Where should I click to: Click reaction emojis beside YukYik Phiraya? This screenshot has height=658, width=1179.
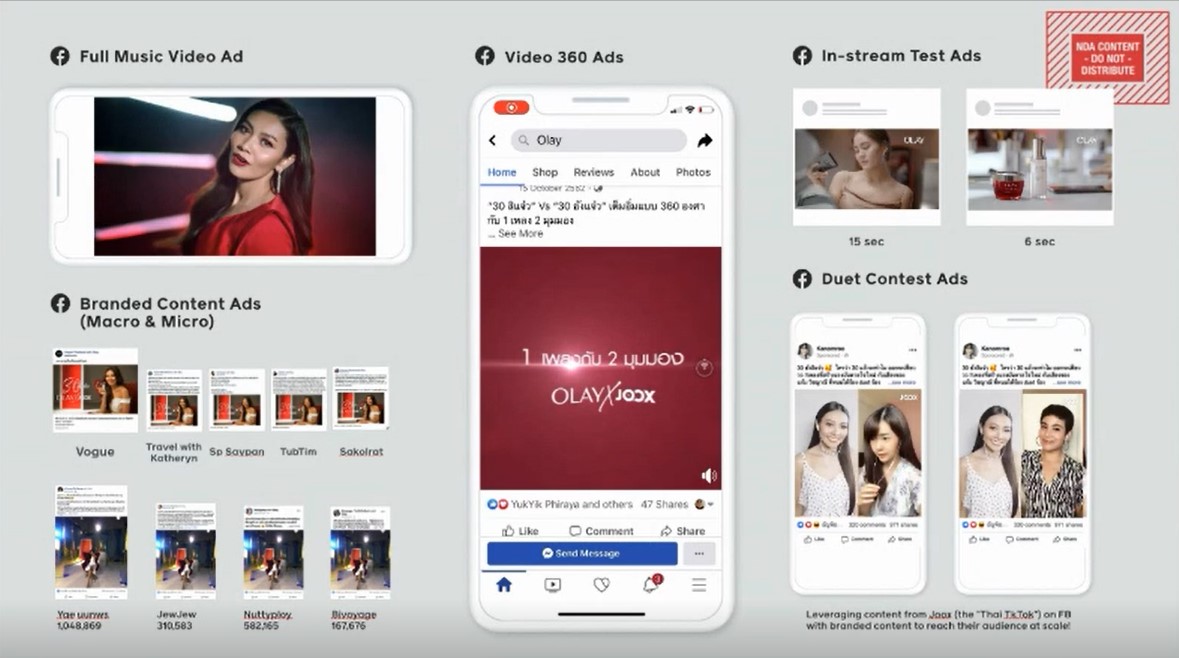click(x=498, y=504)
